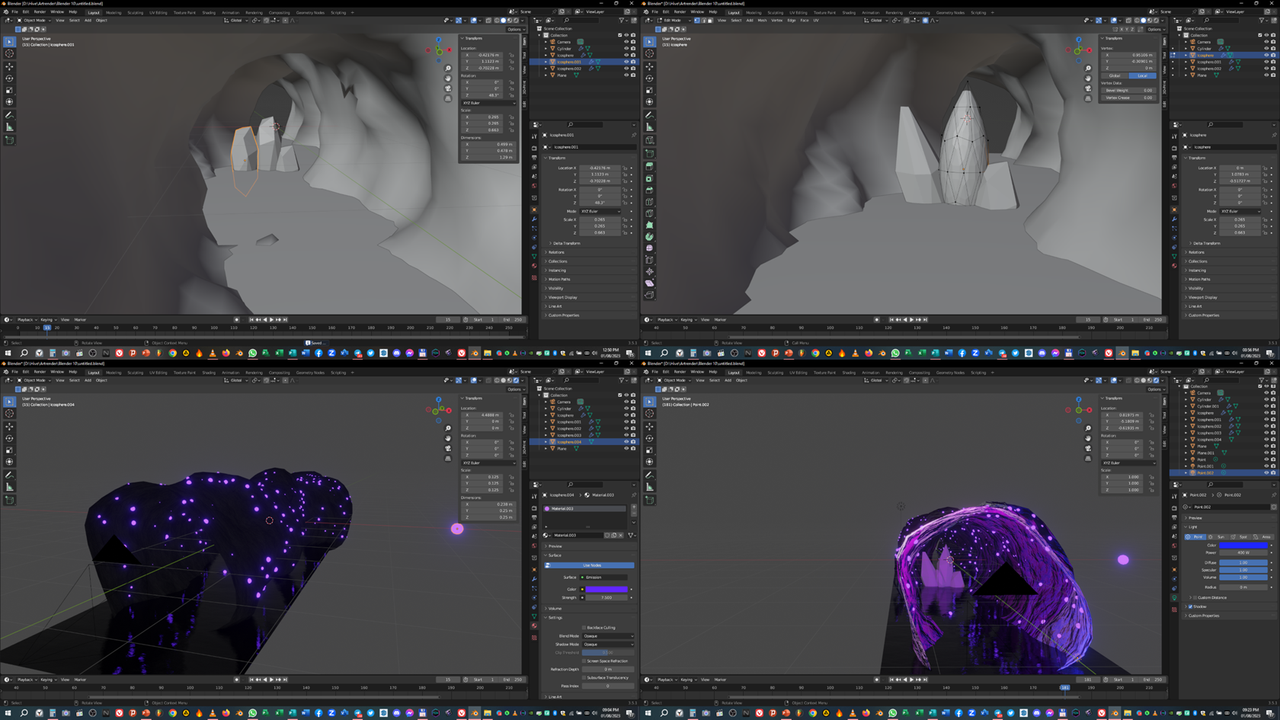1280x720 pixels.
Task: Toggle camera view gizmo in Point.002 viewport
Action: [x=1088, y=448]
